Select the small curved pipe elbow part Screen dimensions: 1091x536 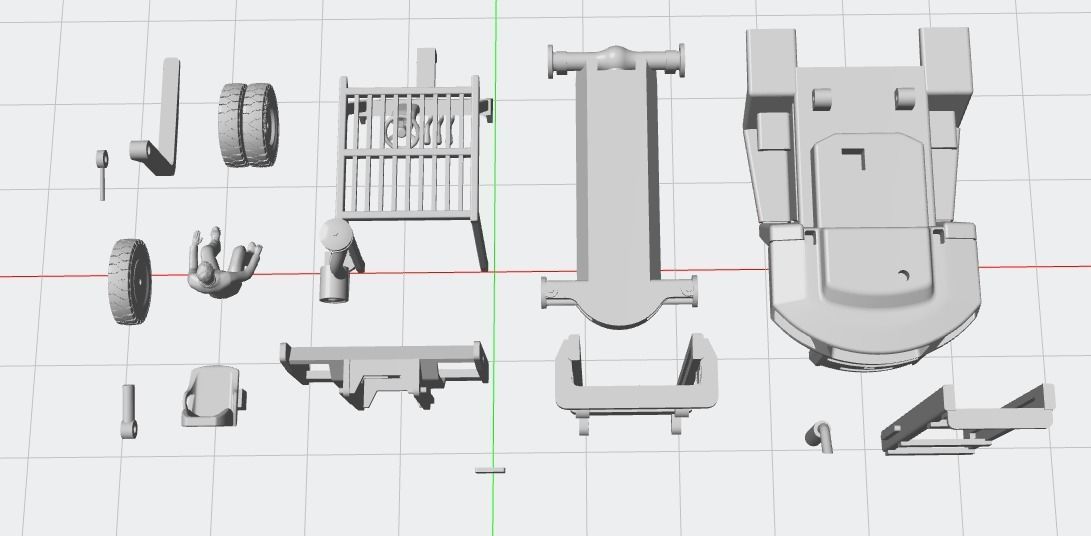click(819, 436)
